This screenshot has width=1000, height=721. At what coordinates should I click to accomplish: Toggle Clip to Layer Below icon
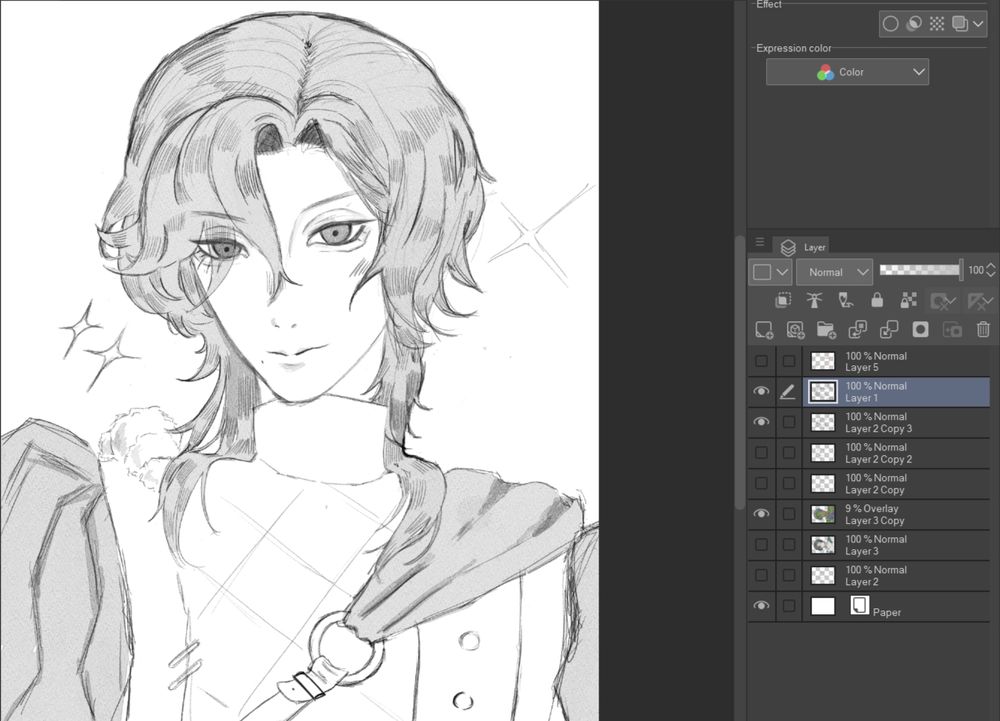(783, 300)
